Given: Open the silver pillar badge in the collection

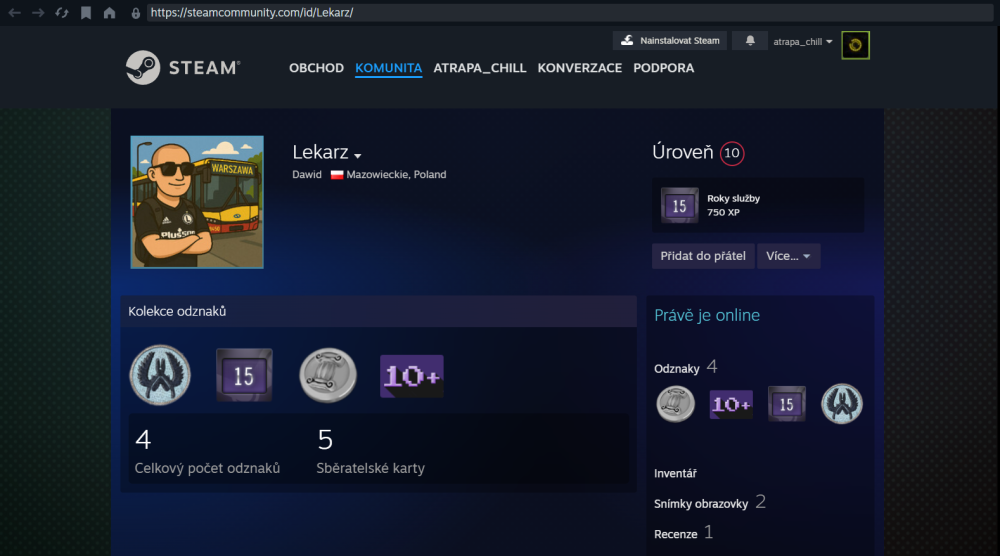Looking at the screenshot, I should coord(328,375).
